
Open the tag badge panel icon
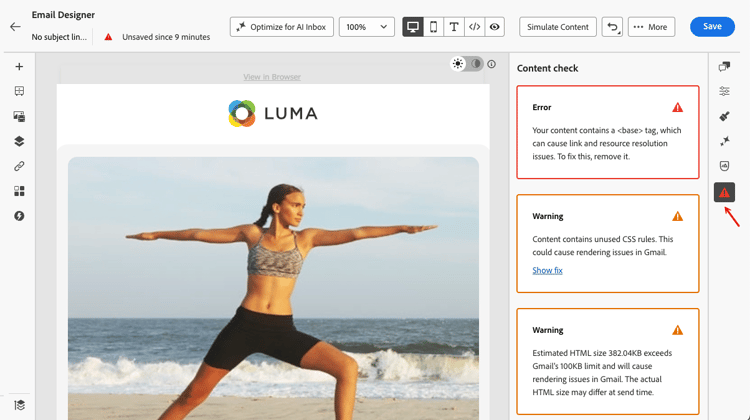tap(724, 166)
